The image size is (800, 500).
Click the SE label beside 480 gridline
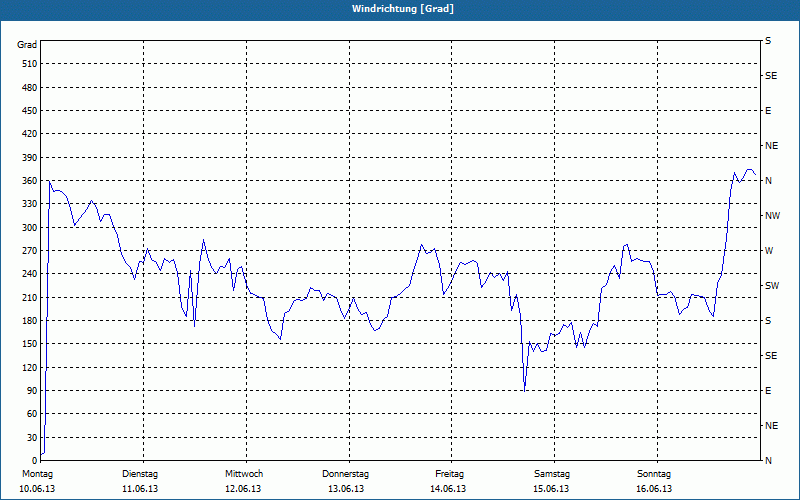[771, 76]
